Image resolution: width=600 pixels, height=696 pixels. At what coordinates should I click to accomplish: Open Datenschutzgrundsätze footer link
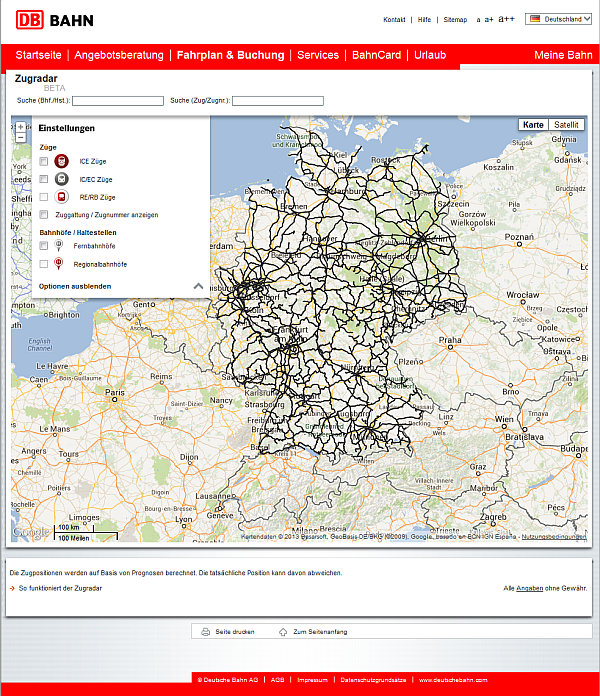373,680
